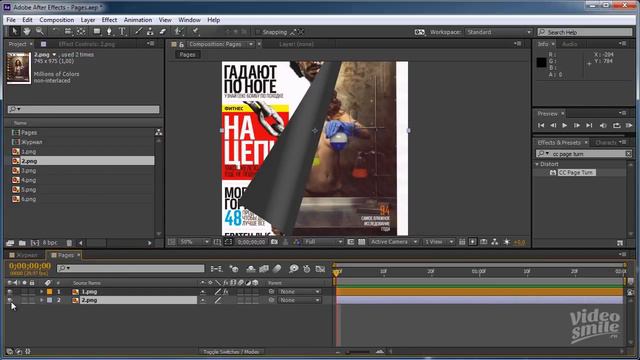
Task: Open the File menu
Action: click(11, 20)
